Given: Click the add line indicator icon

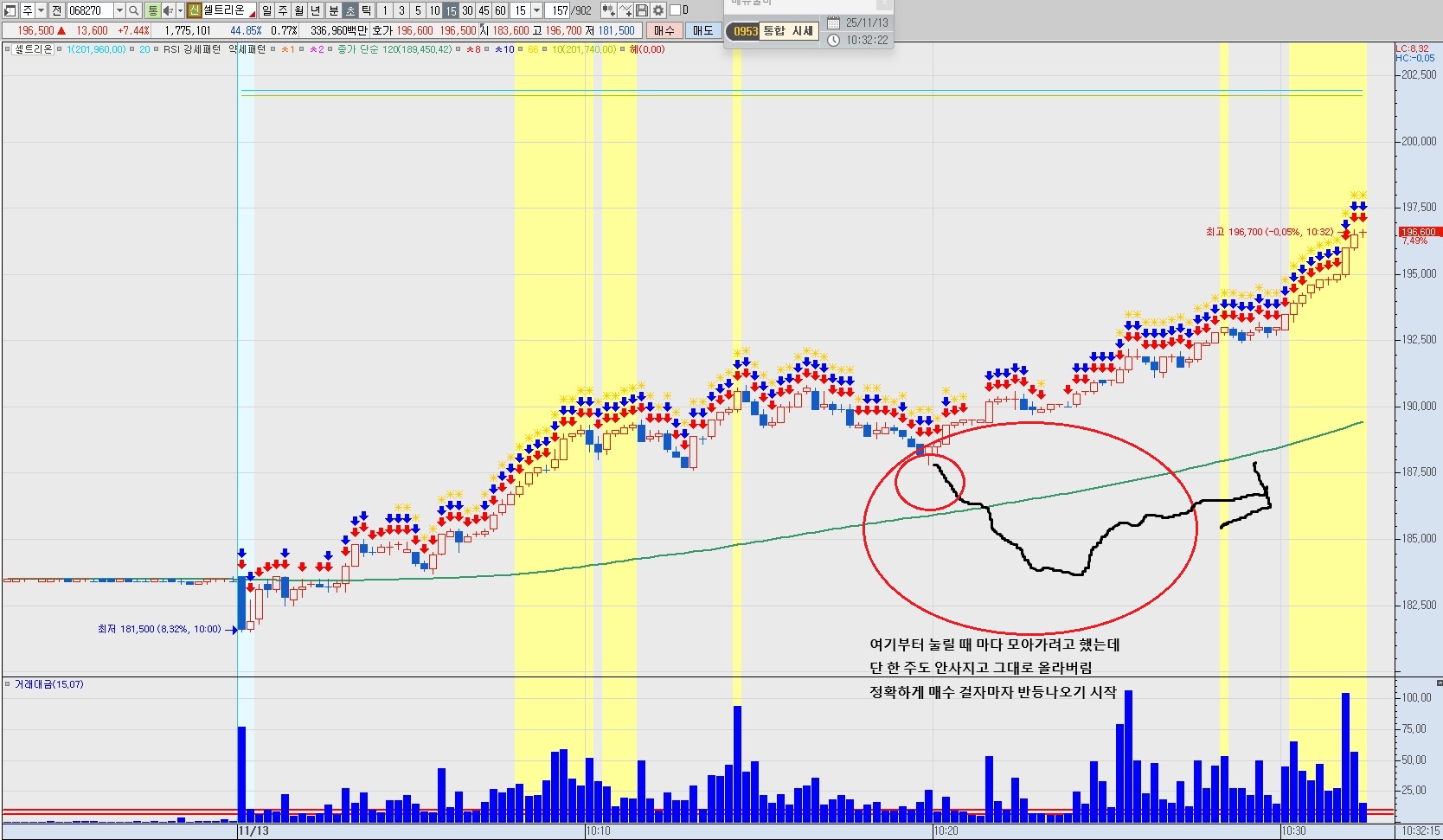Looking at the screenshot, I should [625, 10].
